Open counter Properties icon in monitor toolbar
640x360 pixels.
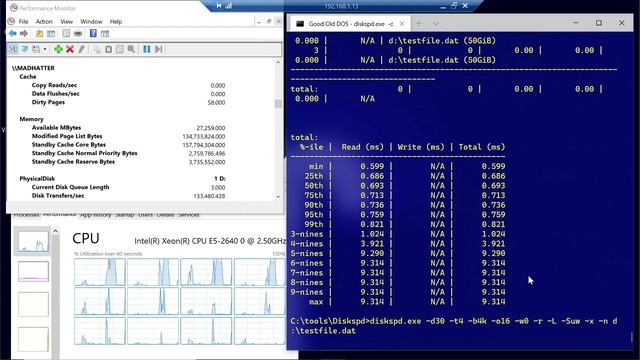coord(120,49)
